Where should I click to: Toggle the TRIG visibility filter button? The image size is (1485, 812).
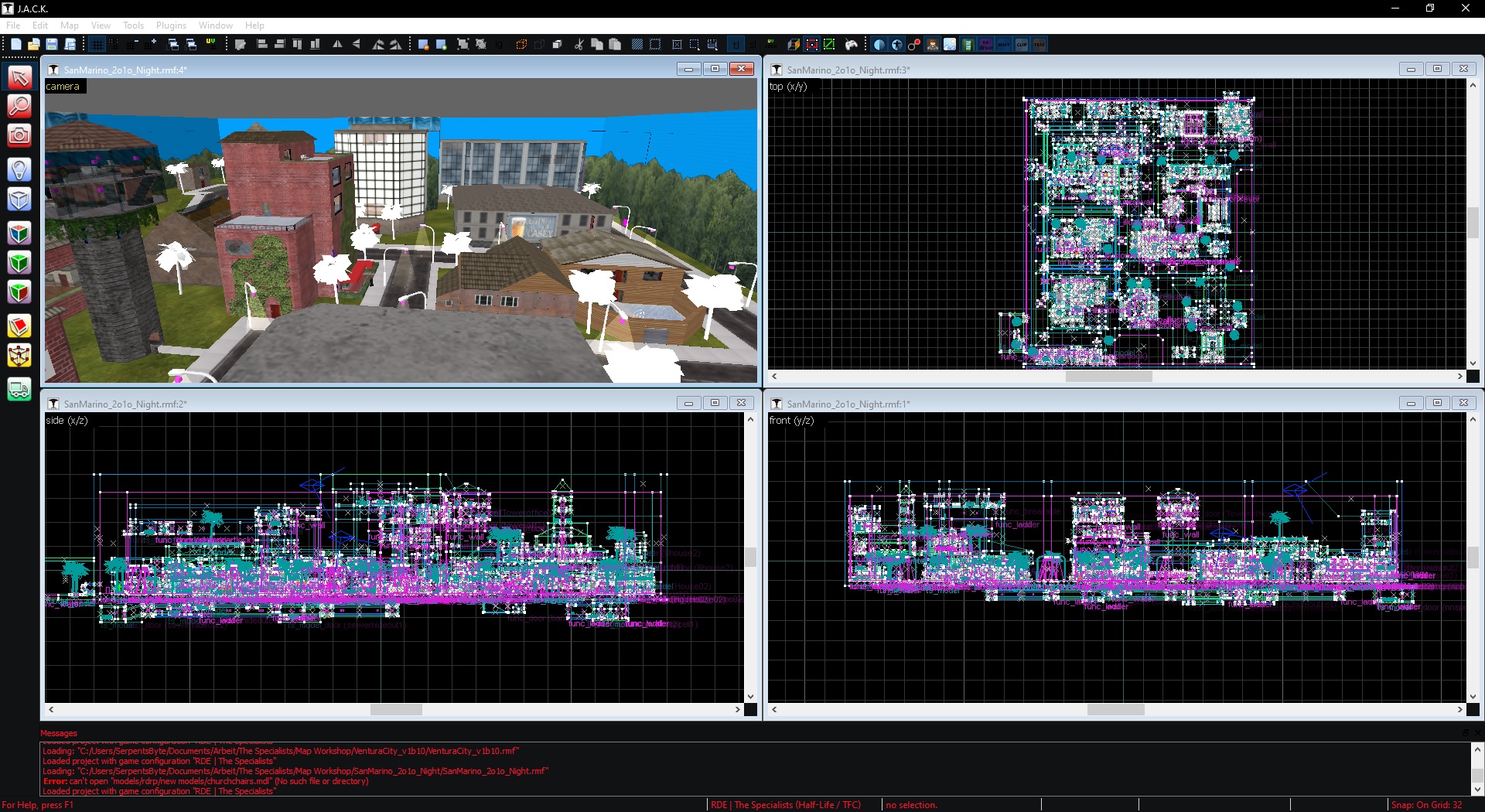1039,45
